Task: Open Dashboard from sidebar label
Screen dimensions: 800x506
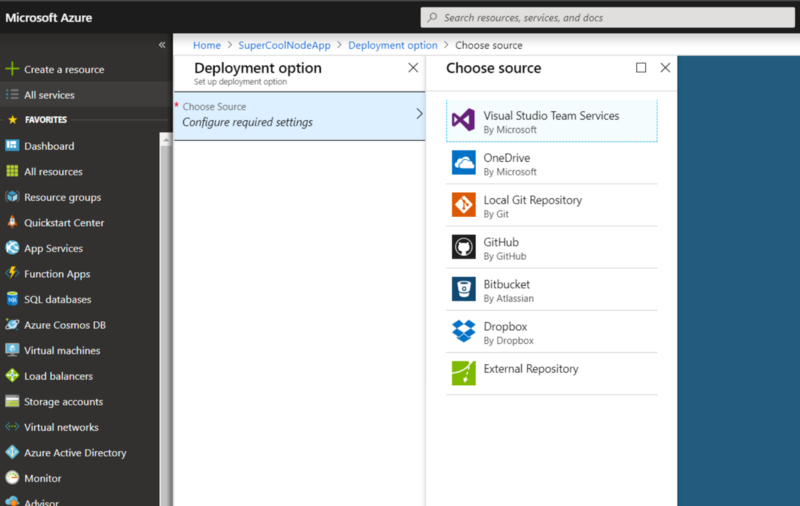Action: click(x=49, y=146)
